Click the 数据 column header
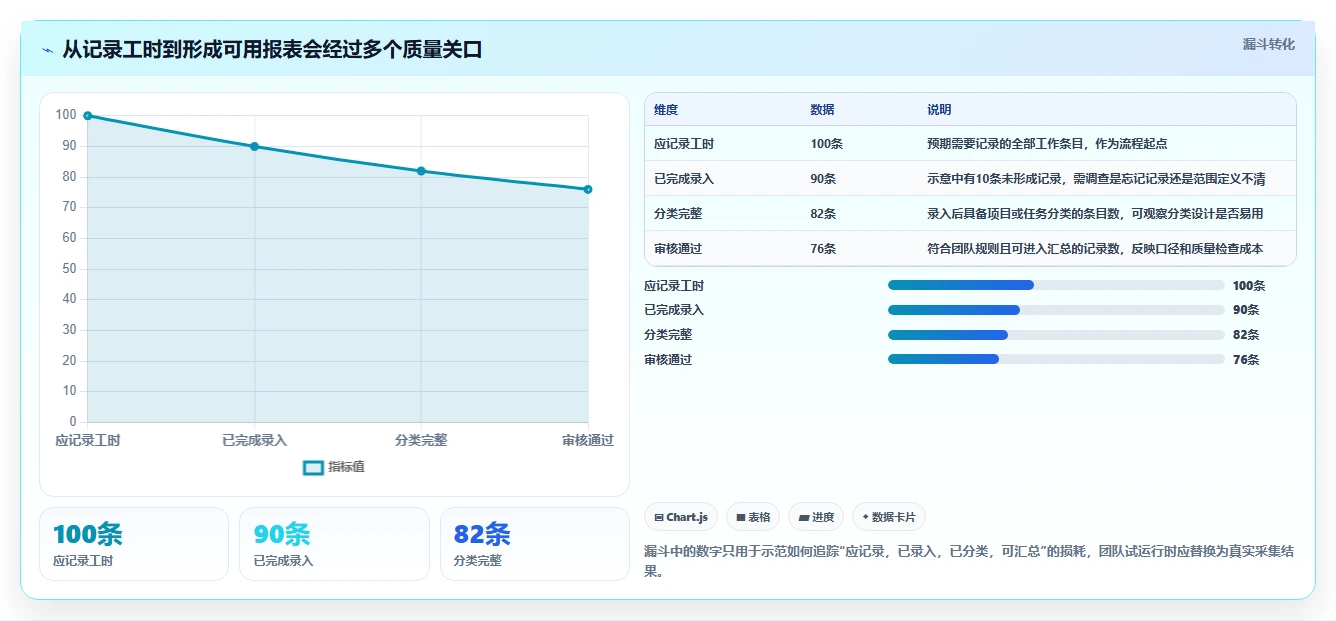Screen dimensions: 1336x621 point(822,110)
